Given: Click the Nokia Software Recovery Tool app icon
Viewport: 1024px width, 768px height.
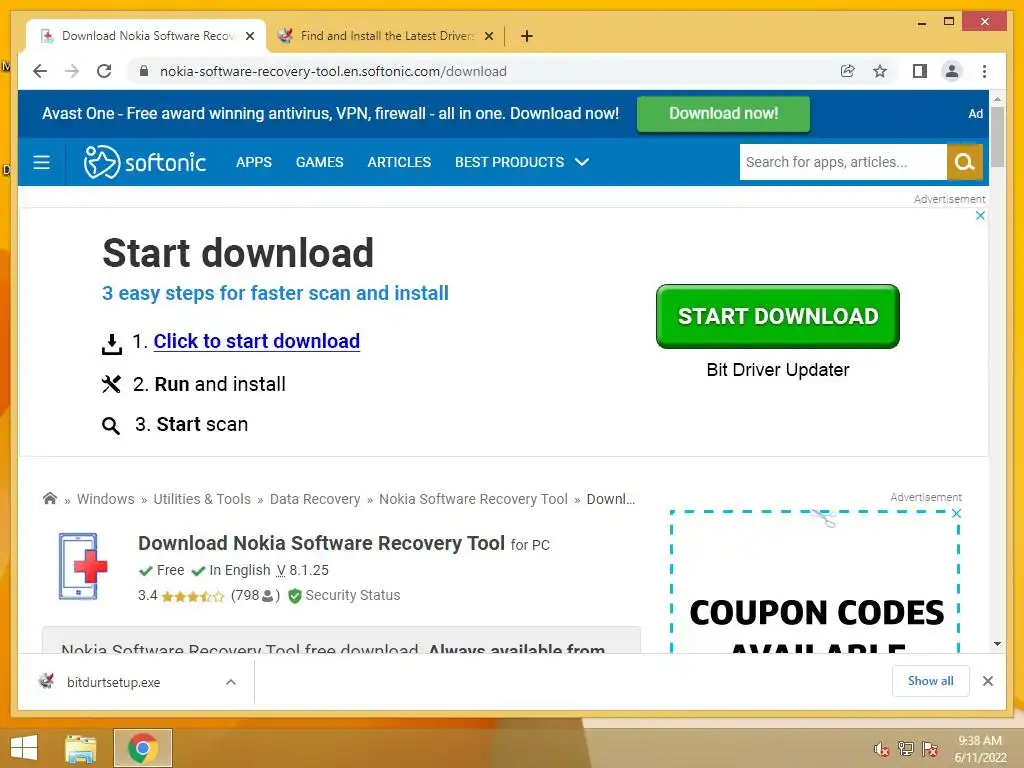Looking at the screenshot, I should point(82,566).
